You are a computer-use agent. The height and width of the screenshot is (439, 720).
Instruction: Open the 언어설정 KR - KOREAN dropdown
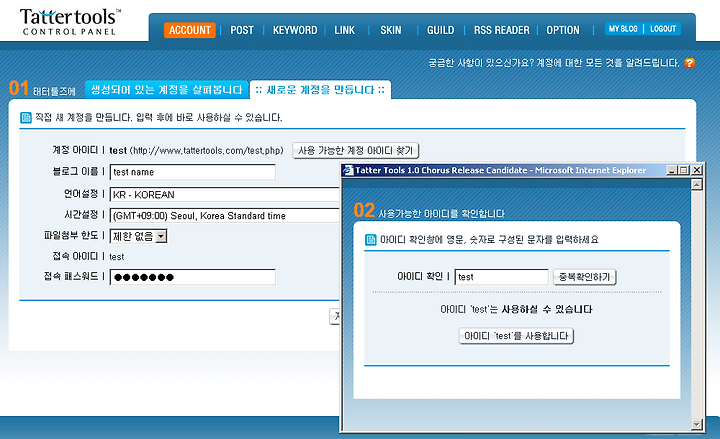tap(225, 195)
